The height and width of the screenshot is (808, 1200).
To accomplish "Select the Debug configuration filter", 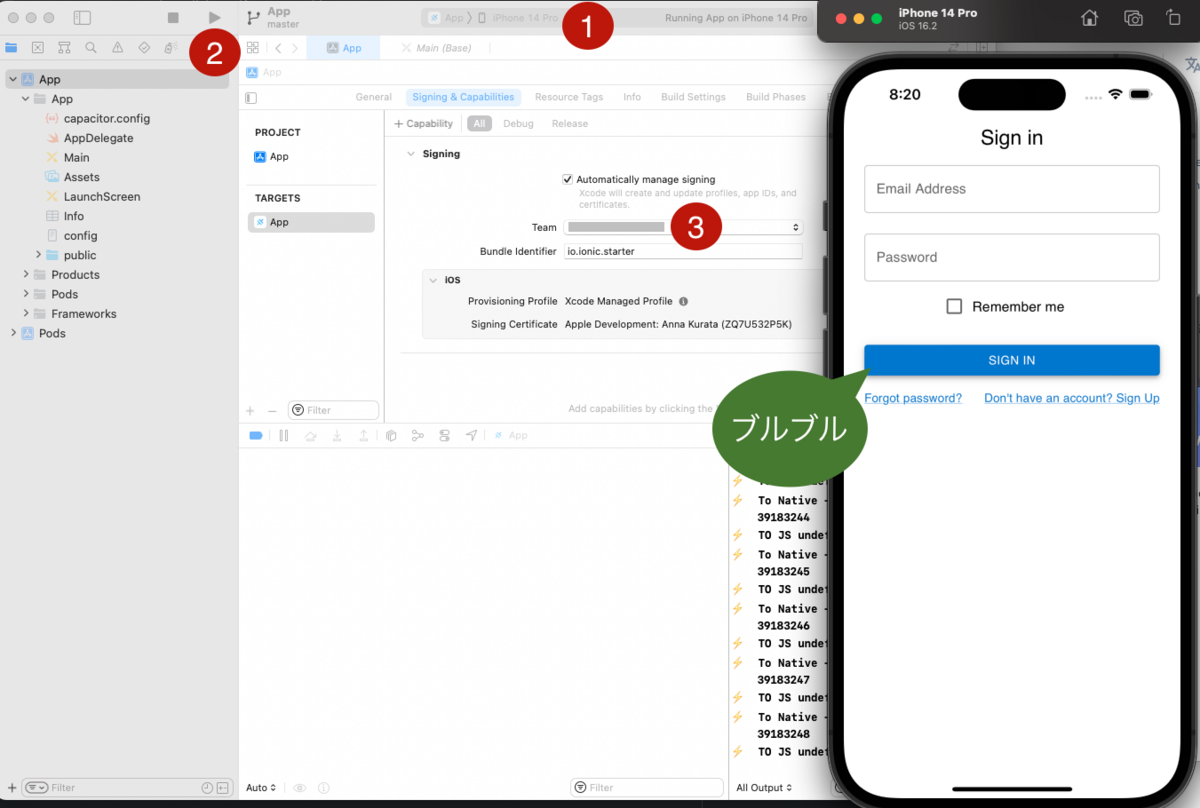I will [x=518, y=124].
